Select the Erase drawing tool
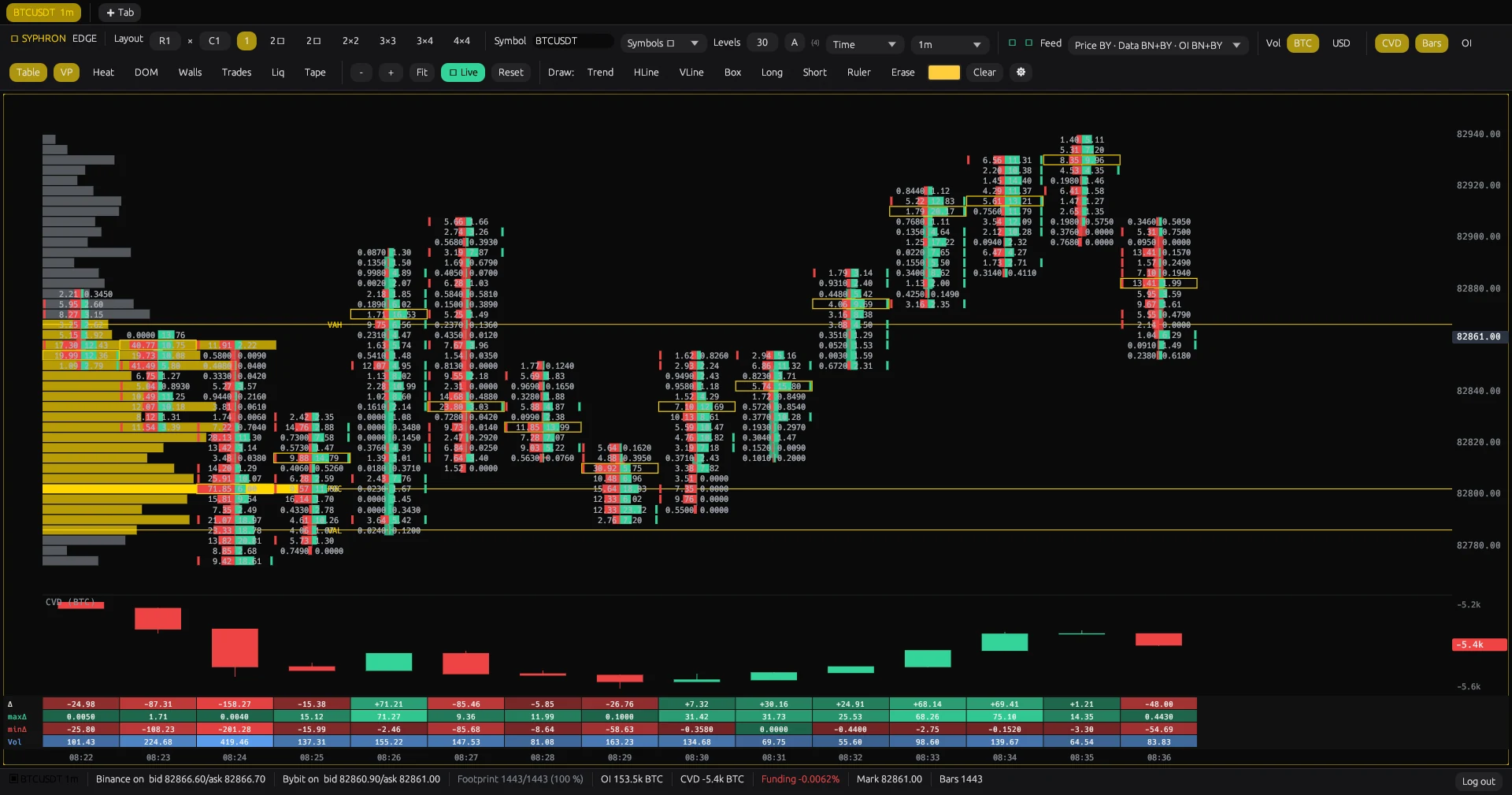Screen dimensions: 1512x795 [x=902, y=72]
